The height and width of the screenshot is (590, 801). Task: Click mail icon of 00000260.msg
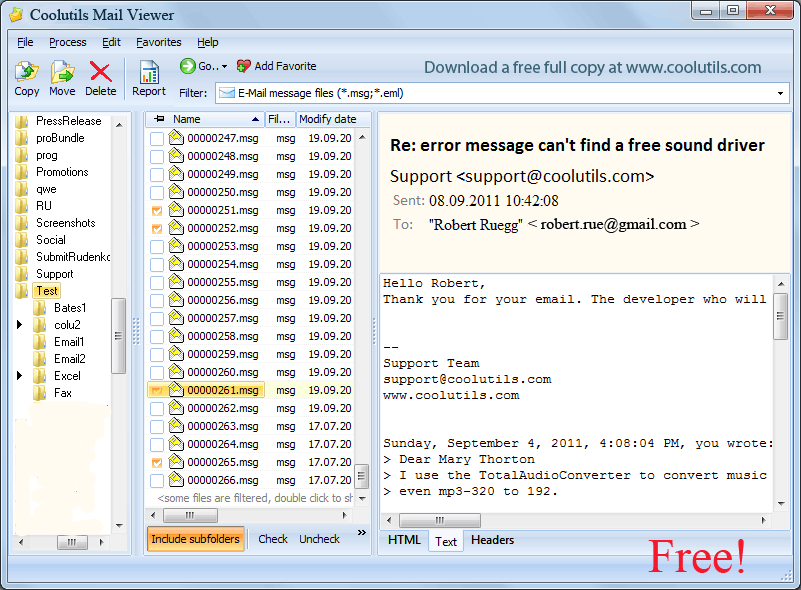pos(176,371)
